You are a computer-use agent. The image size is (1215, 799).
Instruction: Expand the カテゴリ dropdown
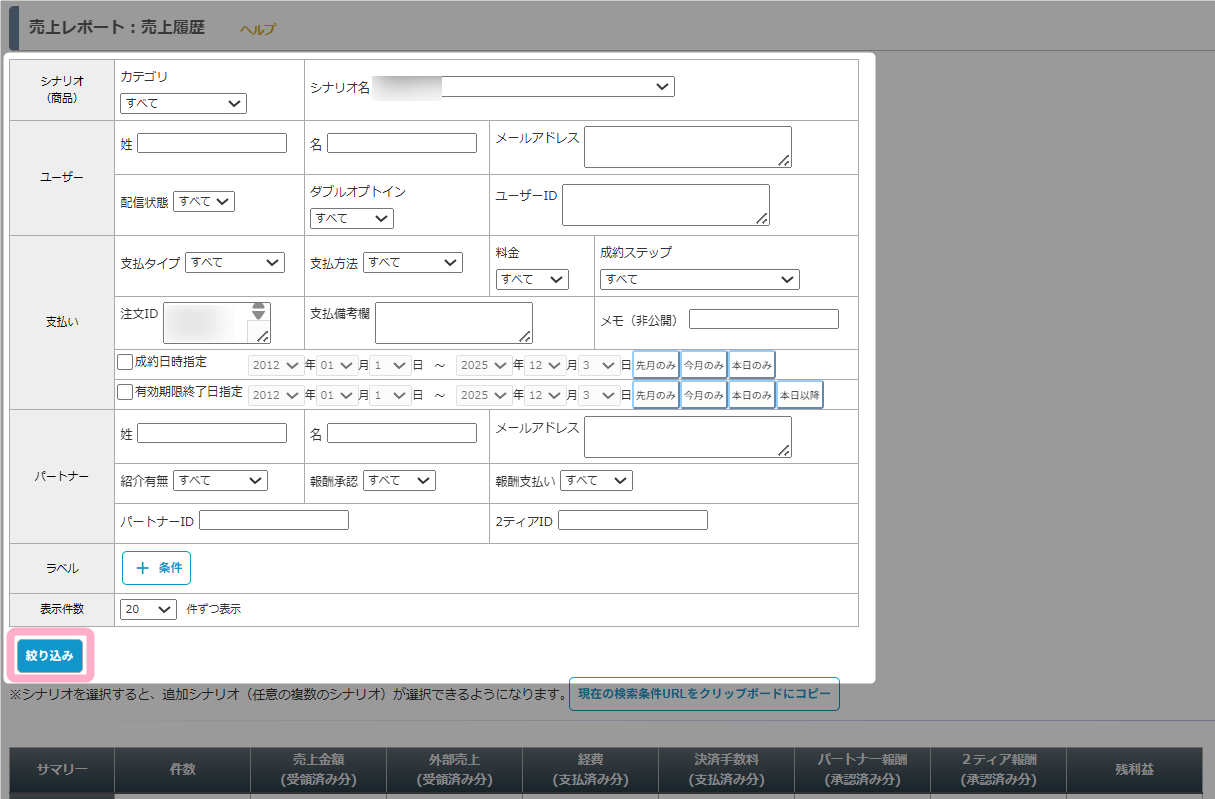tap(183, 103)
